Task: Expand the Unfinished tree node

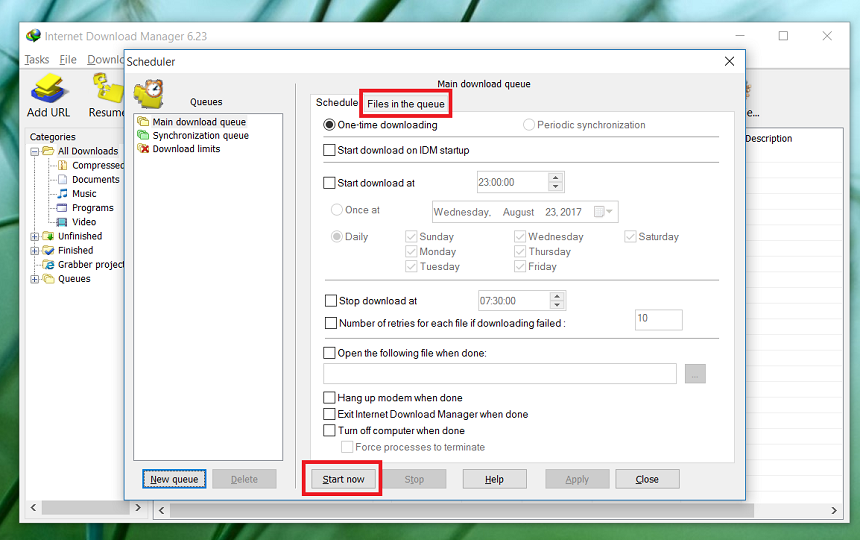Action: [35, 237]
